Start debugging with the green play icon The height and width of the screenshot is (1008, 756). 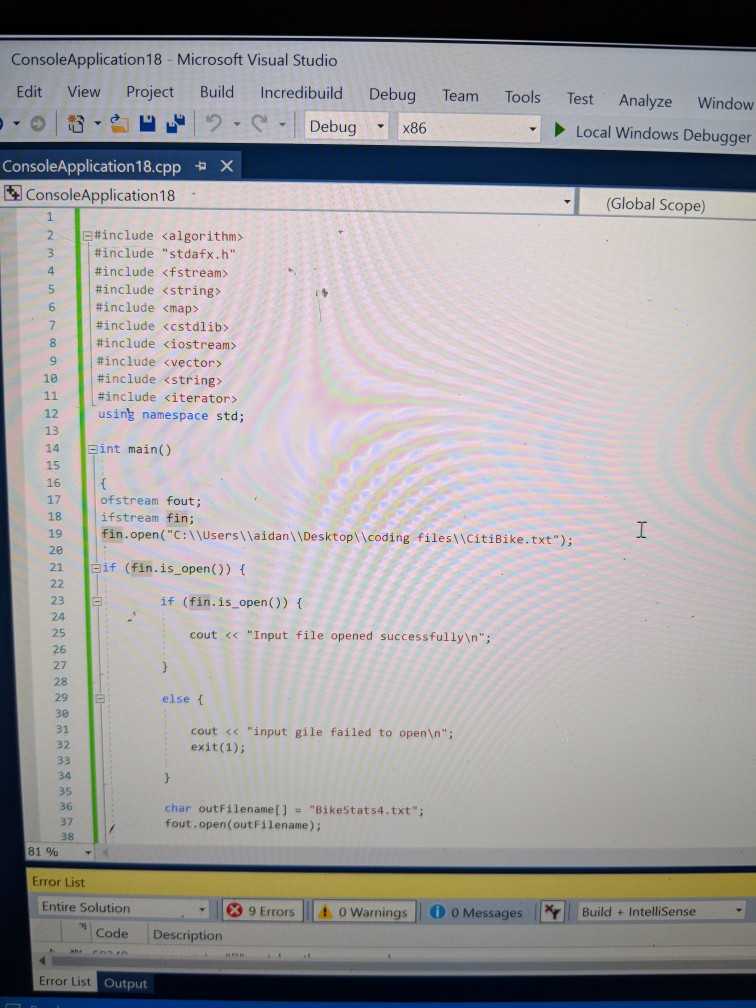pos(559,130)
